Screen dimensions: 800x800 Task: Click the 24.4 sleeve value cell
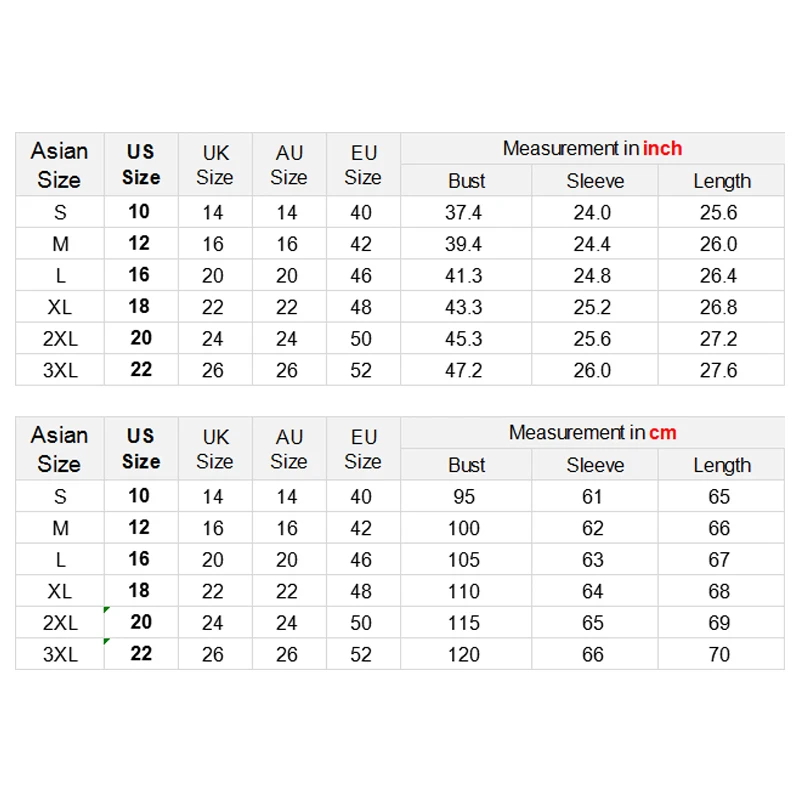pos(592,244)
